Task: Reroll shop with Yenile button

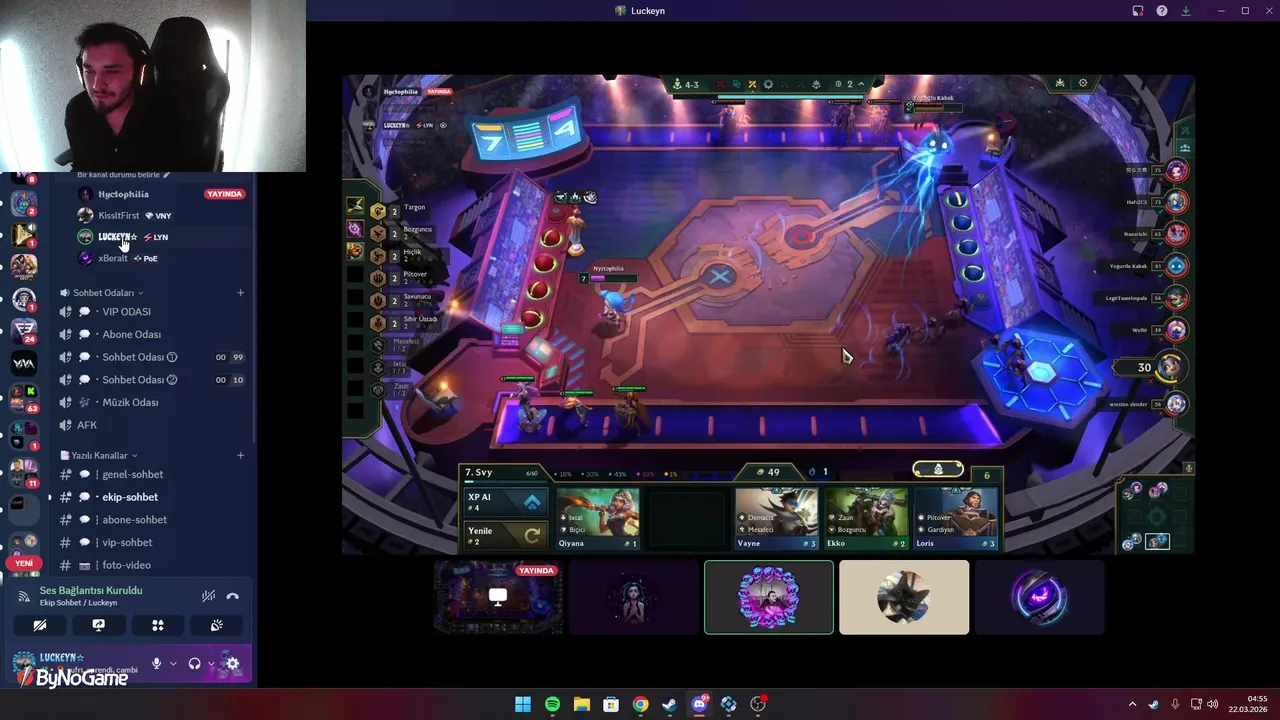Action: [505, 535]
